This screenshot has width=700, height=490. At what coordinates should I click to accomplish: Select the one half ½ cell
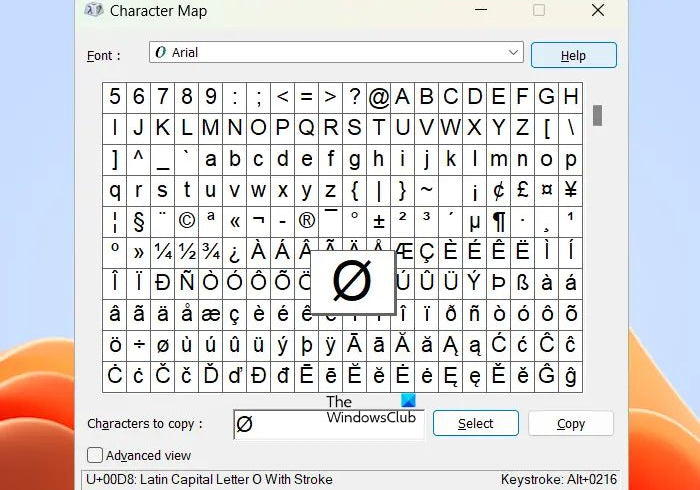coord(187,253)
